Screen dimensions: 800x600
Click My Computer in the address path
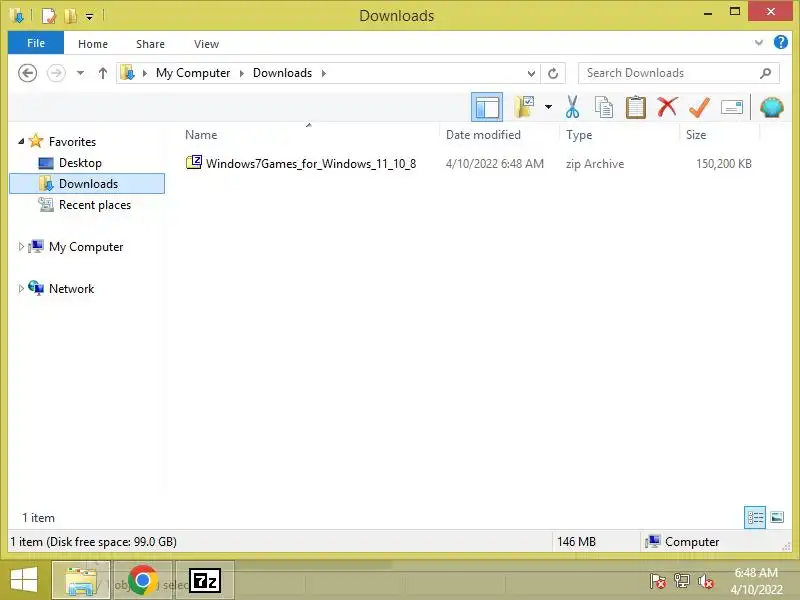tap(193, 73)
